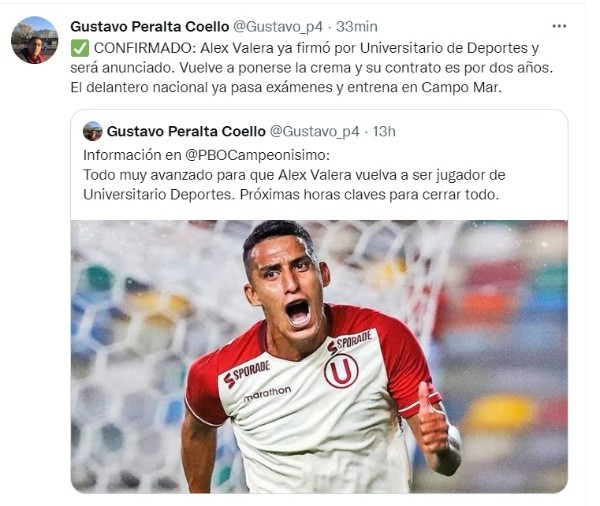Open the 33min timestamp link
Screen dimensions: 600x506
coord(357,26)
